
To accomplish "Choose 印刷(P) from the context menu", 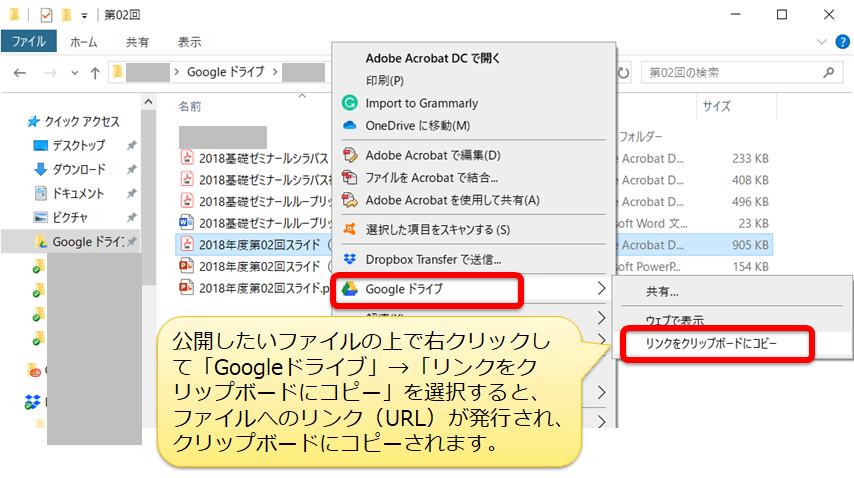I will pos(385,81).
